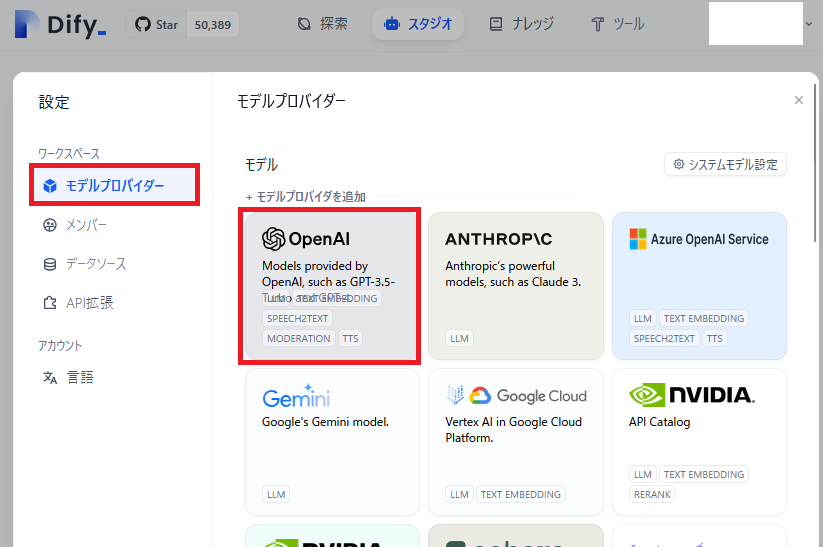
Task: Click + モデルプロバイダを追加
Action: pyautogui.click(x=305, y=197)
